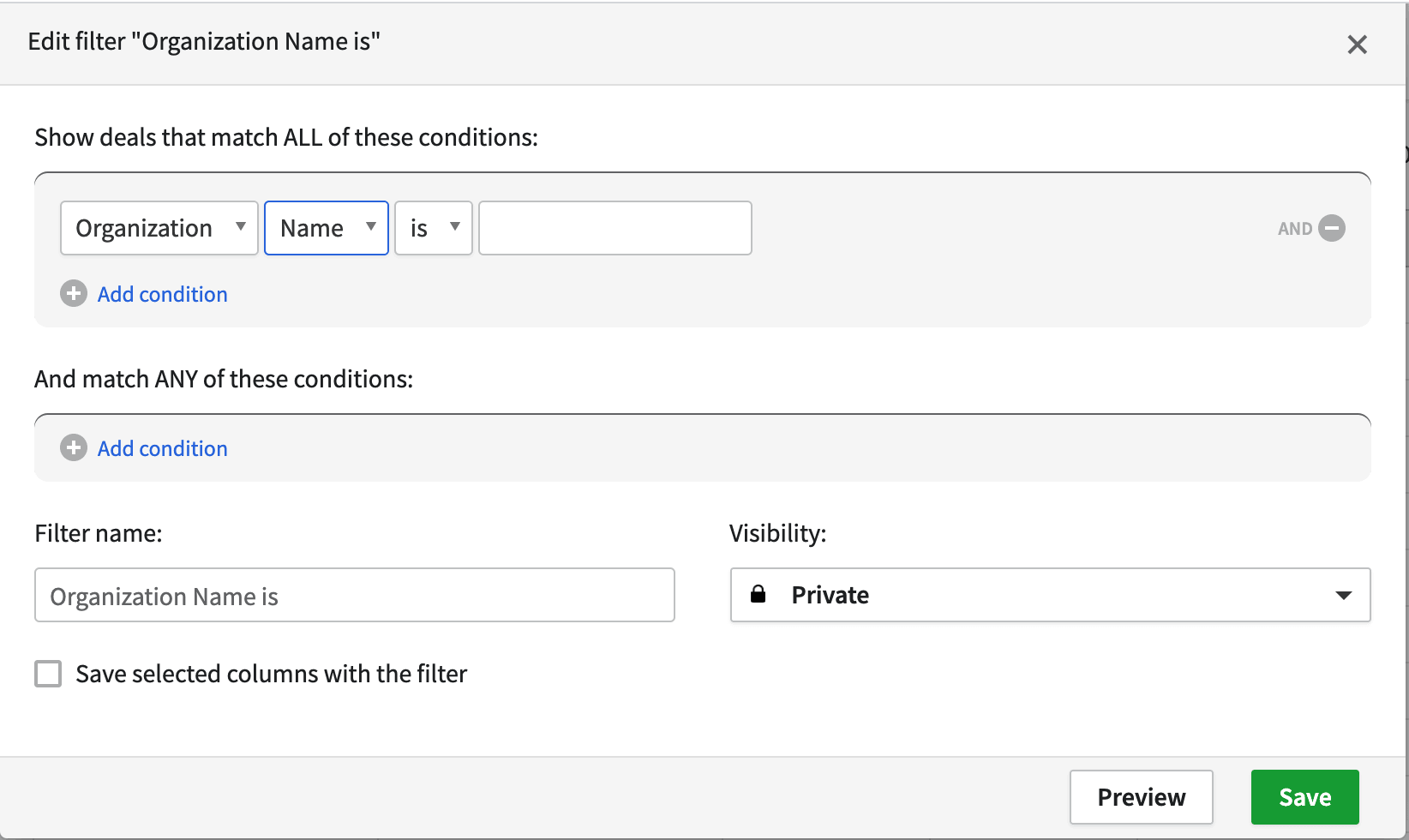Click the Visibility dropdown caret arrow

coord(1343,595)
